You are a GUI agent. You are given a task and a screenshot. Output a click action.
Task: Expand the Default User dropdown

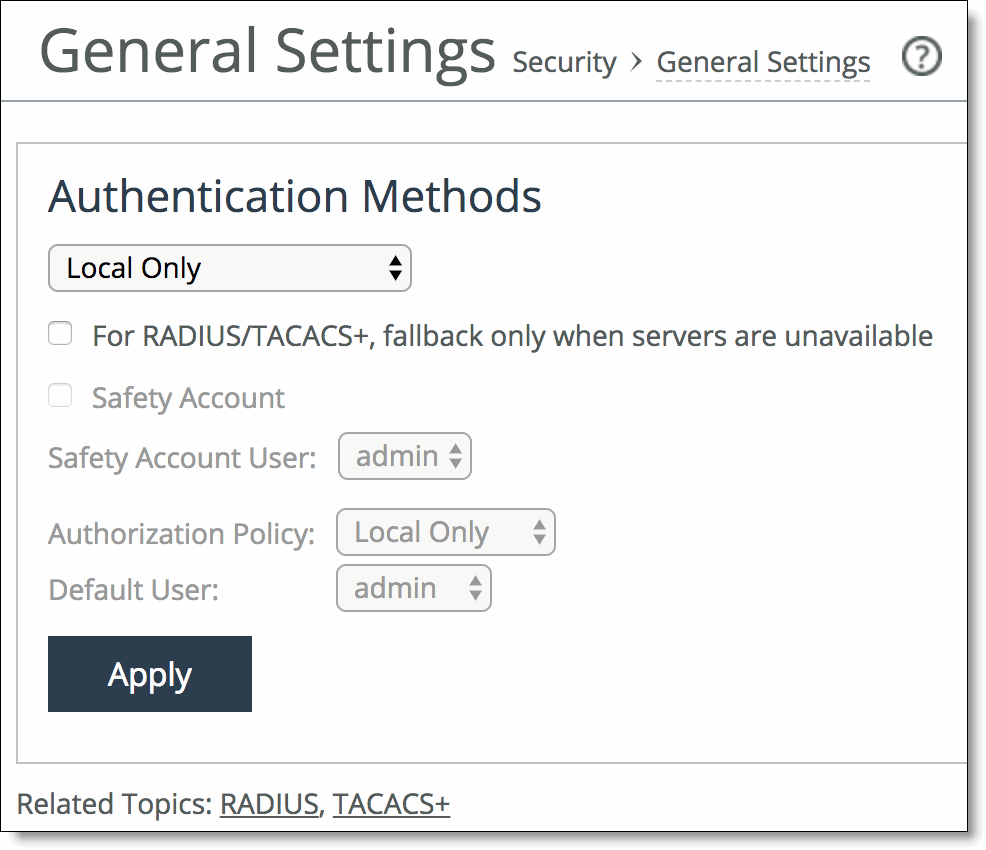[414, 588]
